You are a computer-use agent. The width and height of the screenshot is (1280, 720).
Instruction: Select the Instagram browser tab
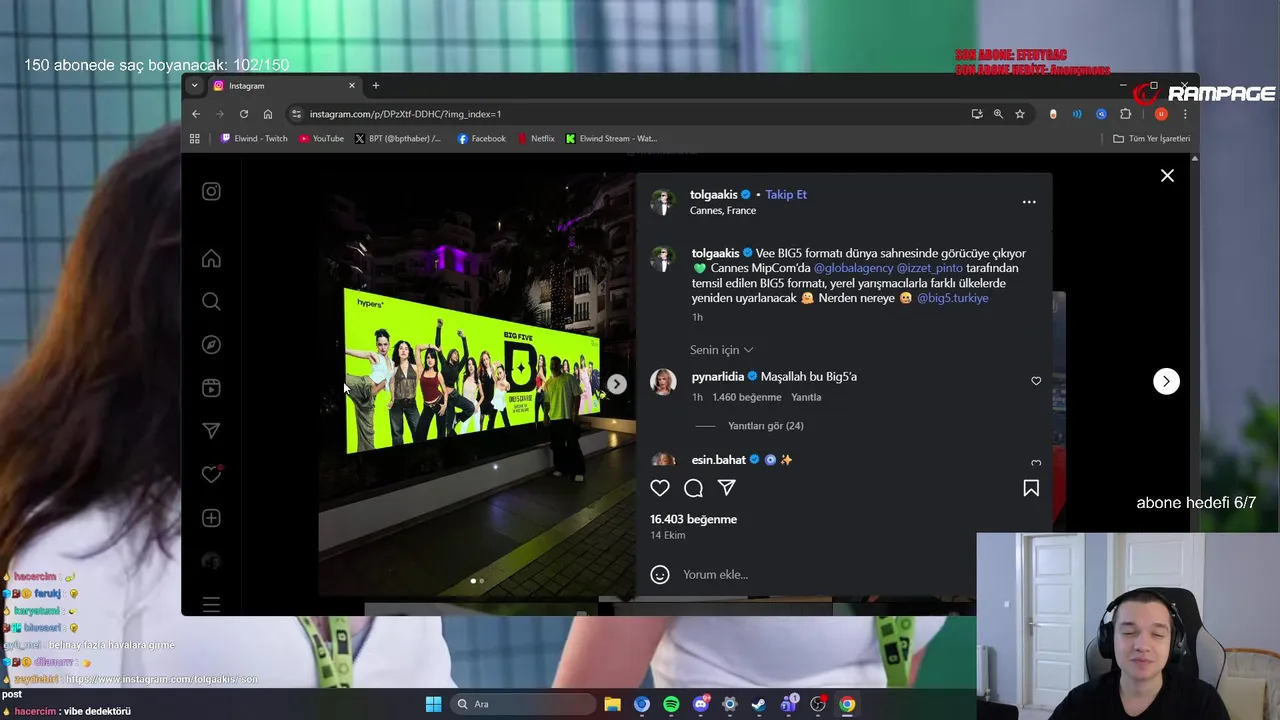tap(282, 86)
